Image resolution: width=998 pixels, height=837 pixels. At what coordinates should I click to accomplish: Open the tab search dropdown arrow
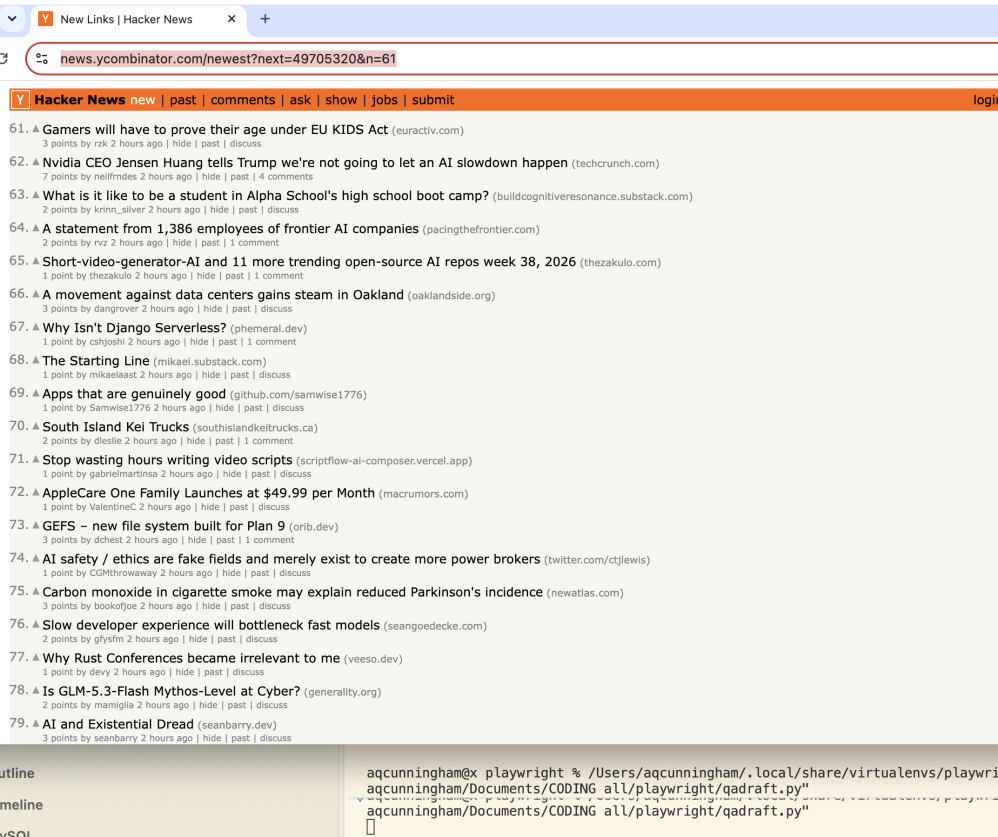pyautogui.click(x=12, y=19)
